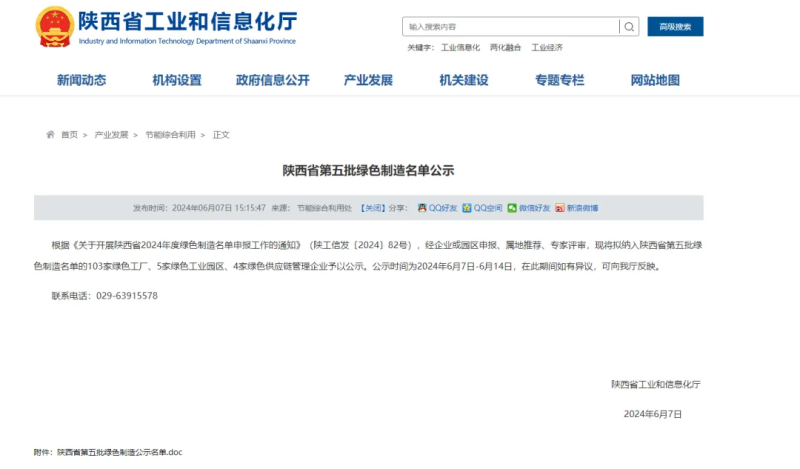Open the 网站地图 page
800x469 pixels.
coord(655,80)
